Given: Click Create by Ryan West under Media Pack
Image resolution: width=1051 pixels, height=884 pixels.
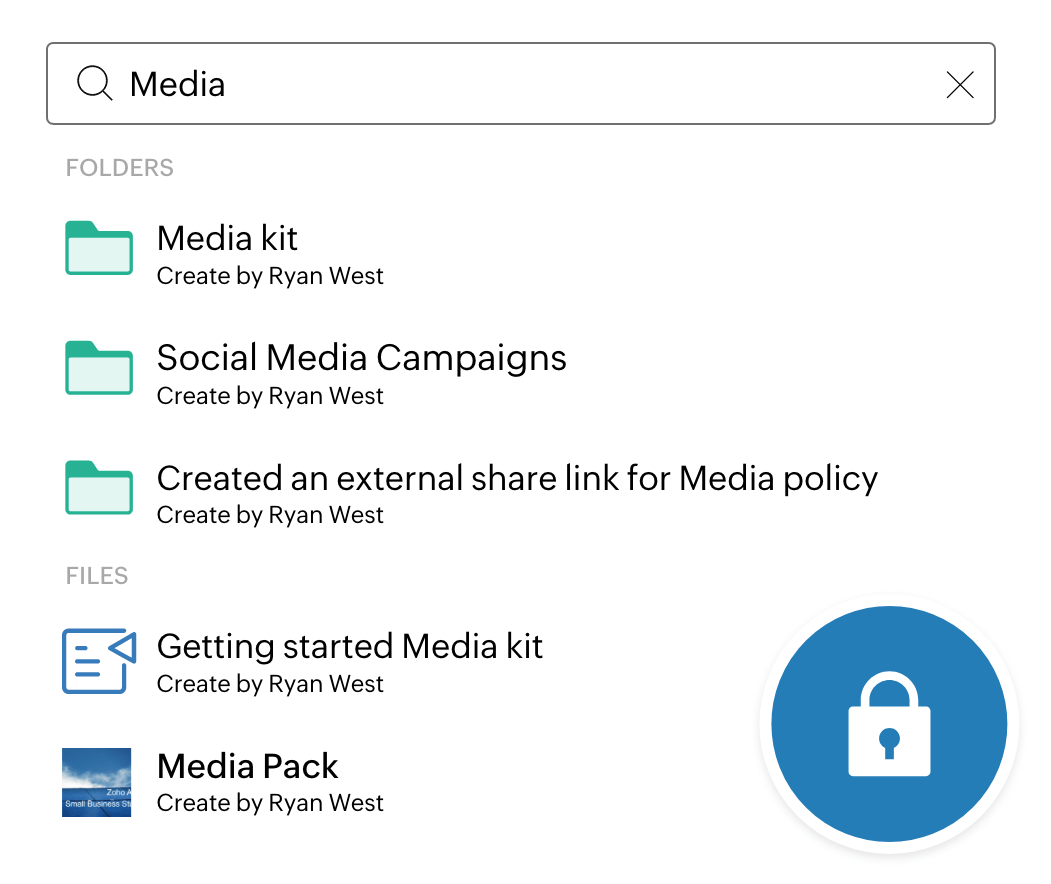Looking at the screenshot, I should pos(270,803).
